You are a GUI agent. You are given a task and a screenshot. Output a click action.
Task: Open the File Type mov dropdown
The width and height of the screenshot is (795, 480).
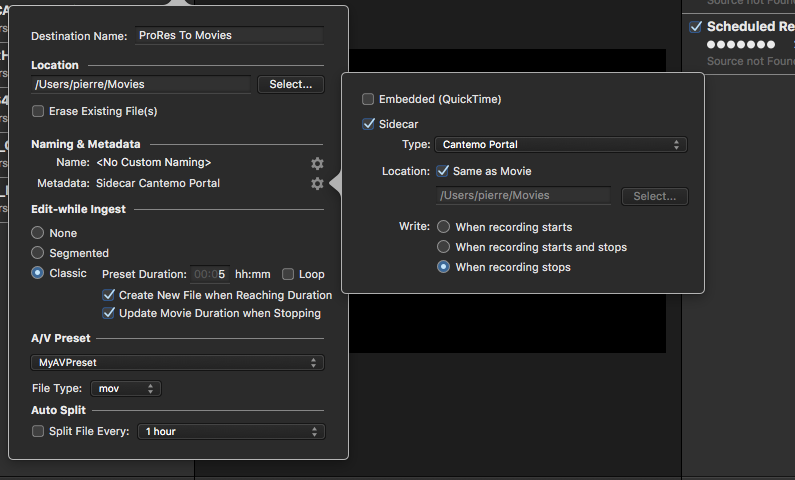126,388
